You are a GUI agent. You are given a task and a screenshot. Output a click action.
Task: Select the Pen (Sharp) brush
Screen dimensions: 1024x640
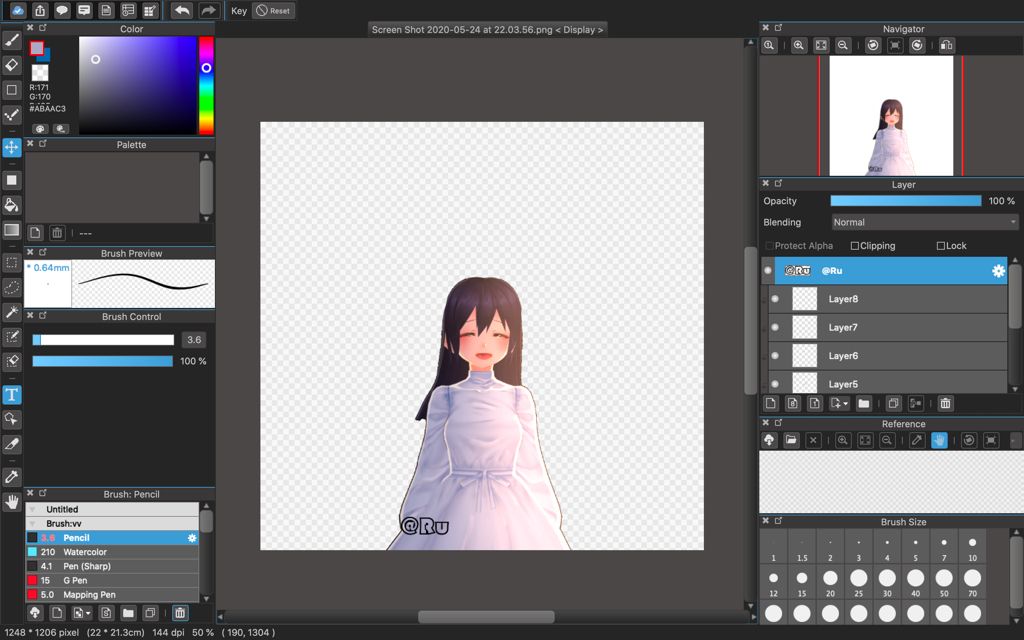112,566
